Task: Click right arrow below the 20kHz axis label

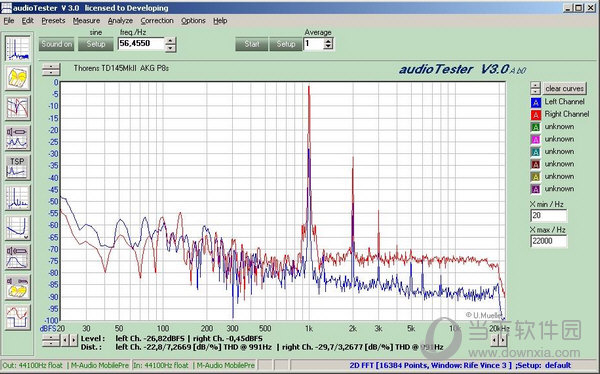Action: pos(503,340)
